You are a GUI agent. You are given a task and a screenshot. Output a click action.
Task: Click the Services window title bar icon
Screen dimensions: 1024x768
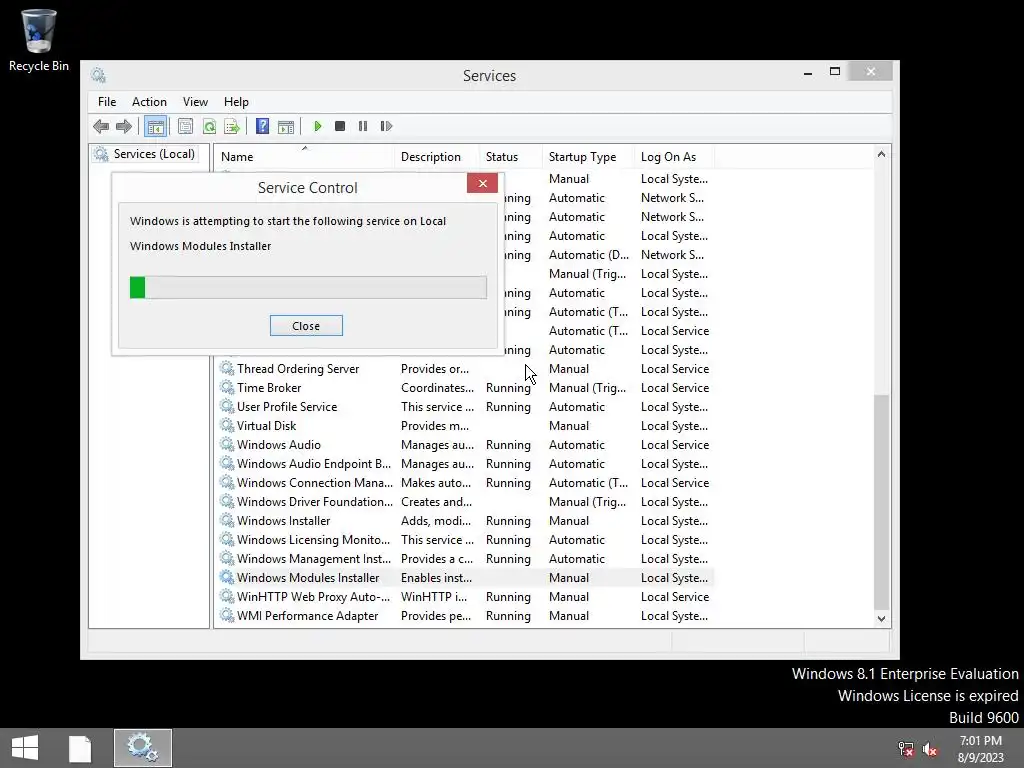[99, 75]
